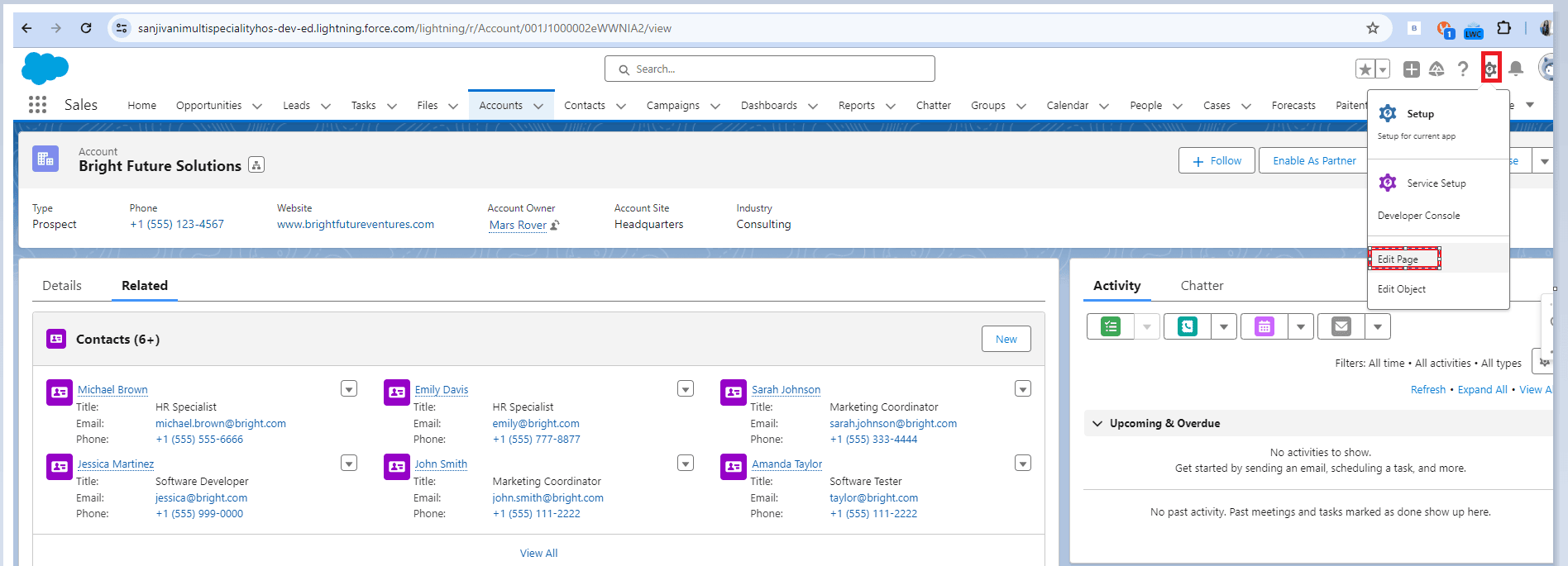This screenshot has height=566, width=1568.
Task: Open the Sarah Johnson row actions dropdown
Action: 1023,389
